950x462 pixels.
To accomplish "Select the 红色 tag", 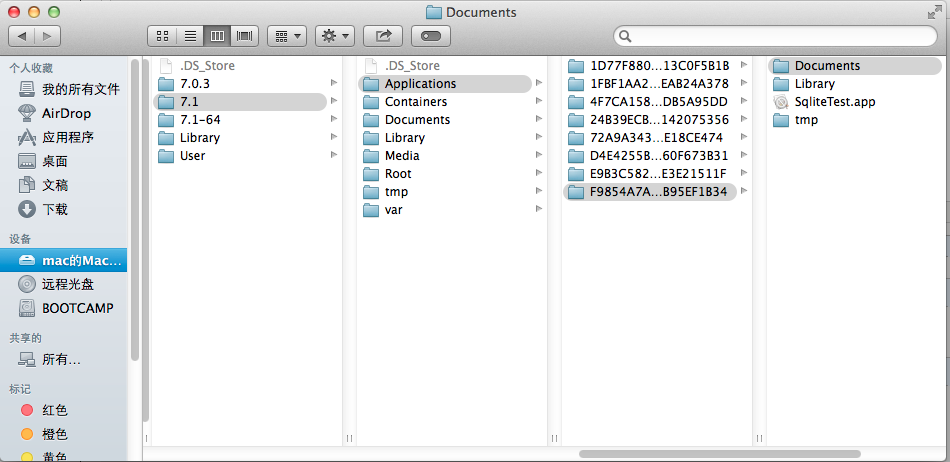I will point(64,411).
